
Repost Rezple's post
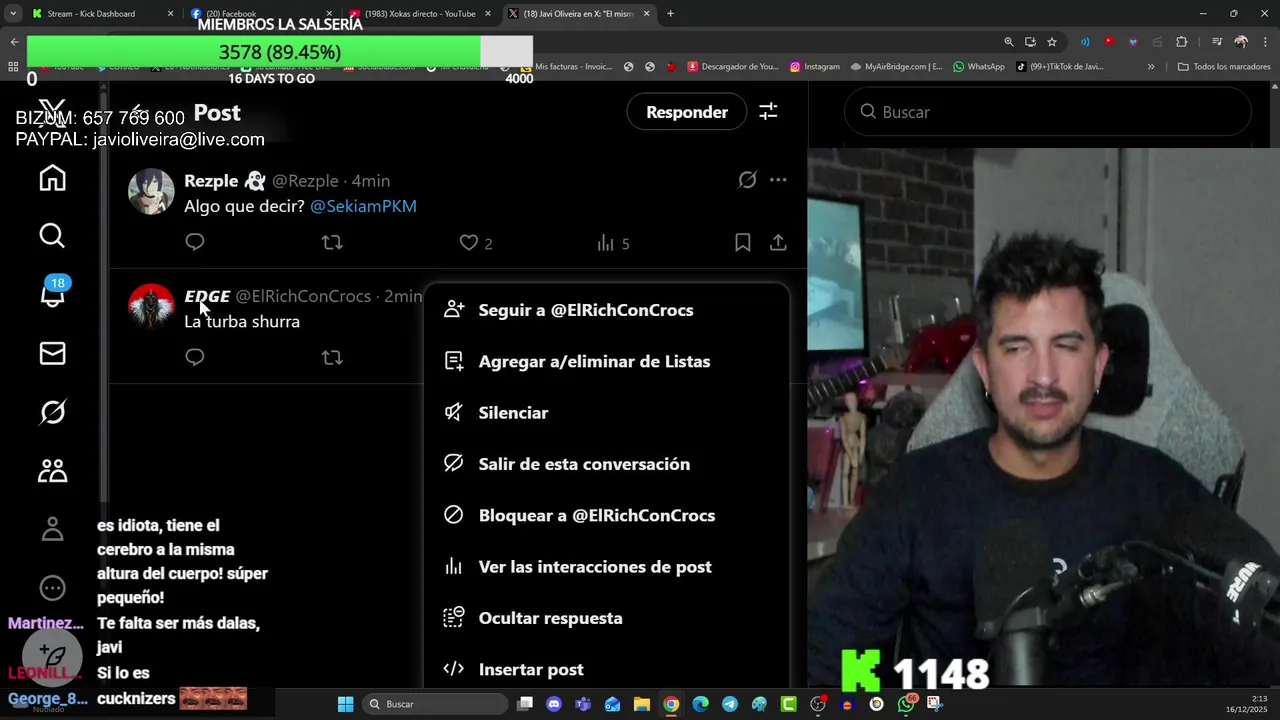pyautogui.click(x=332, y=242)
